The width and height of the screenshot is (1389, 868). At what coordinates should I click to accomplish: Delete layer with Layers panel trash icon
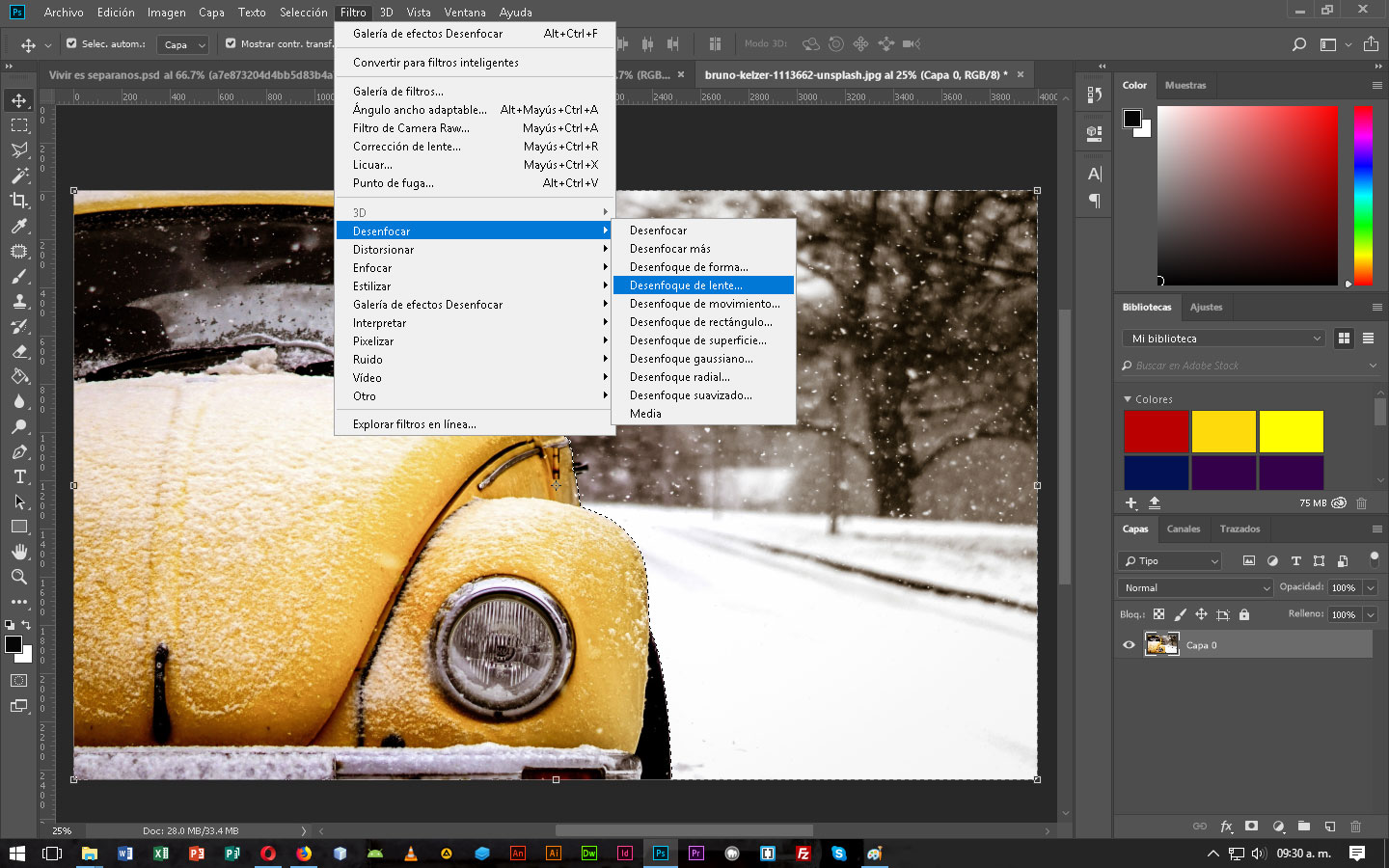[1355, 827]
